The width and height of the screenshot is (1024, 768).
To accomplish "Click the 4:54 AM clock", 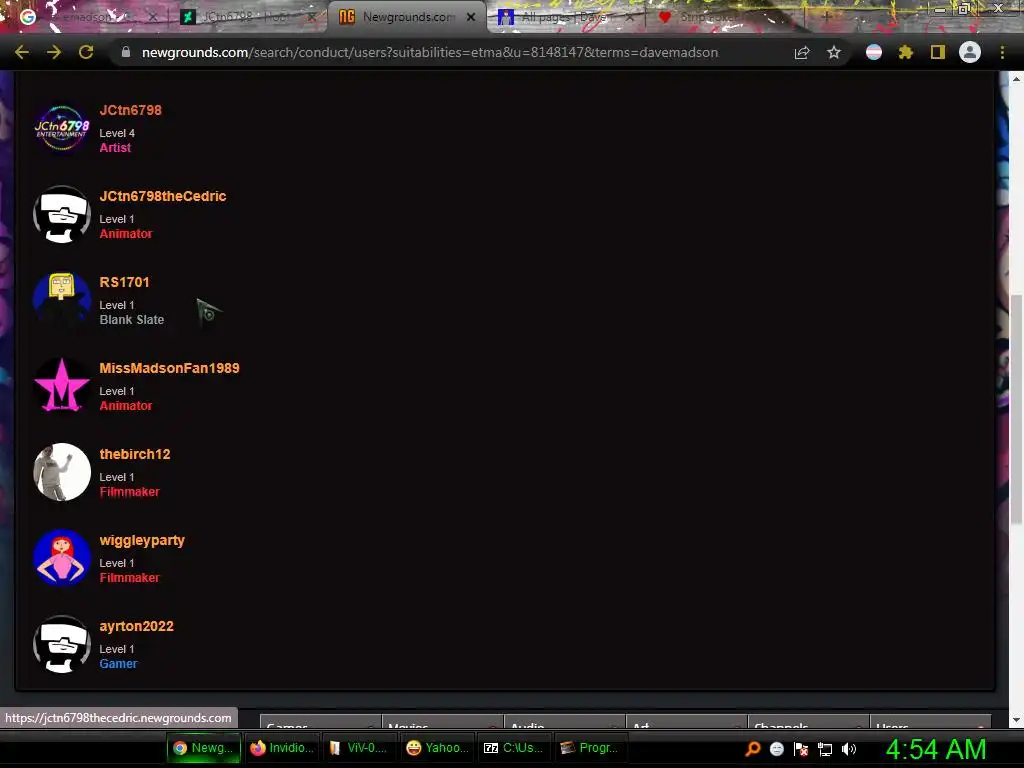I will click(x=936, y=749).
